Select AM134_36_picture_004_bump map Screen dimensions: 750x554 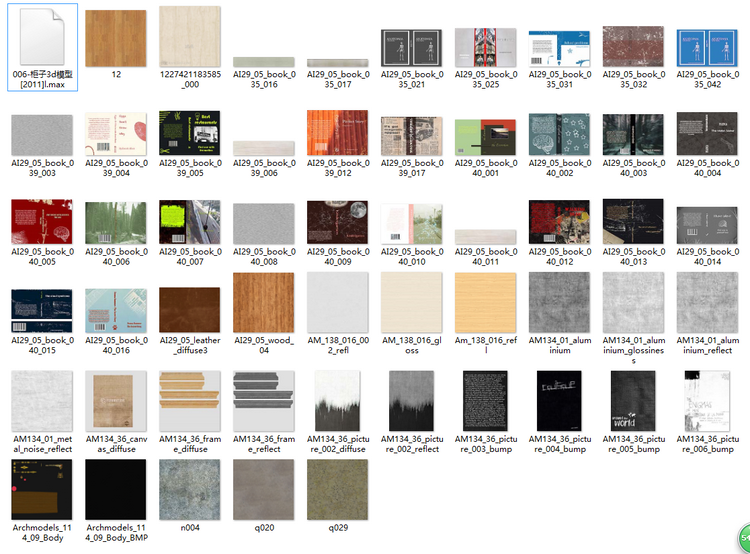(x=559, y=401)
